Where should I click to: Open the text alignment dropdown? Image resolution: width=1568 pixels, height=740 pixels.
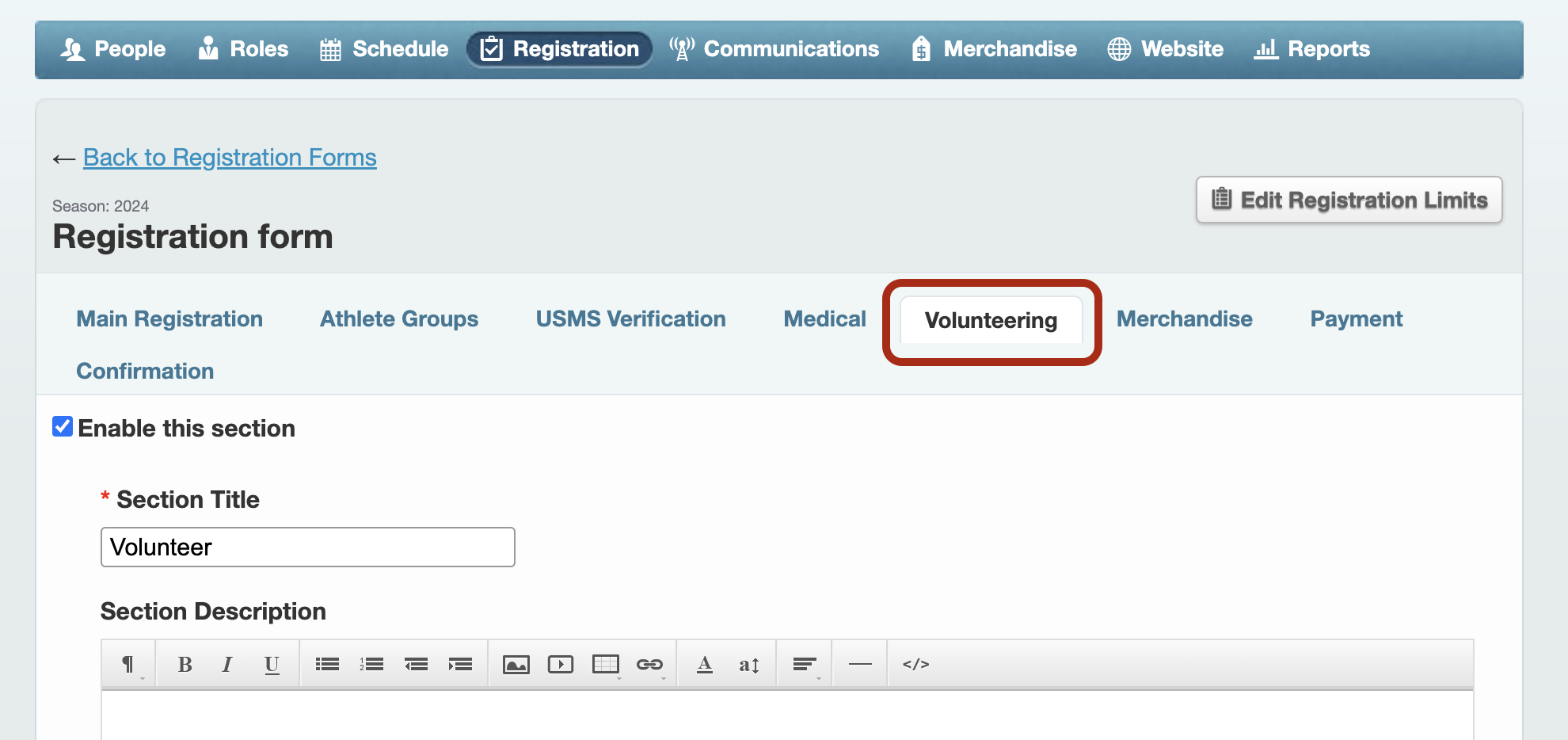805,664
